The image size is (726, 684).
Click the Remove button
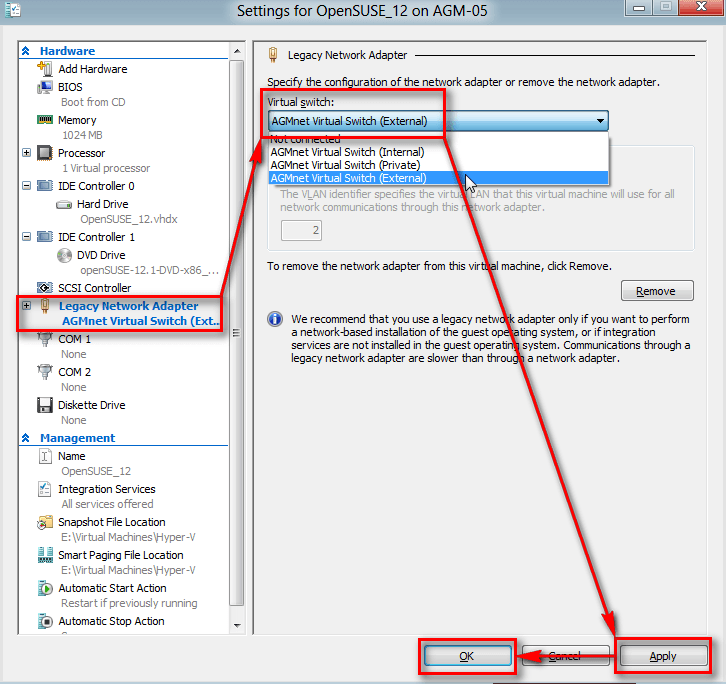[x=656, y=291]
